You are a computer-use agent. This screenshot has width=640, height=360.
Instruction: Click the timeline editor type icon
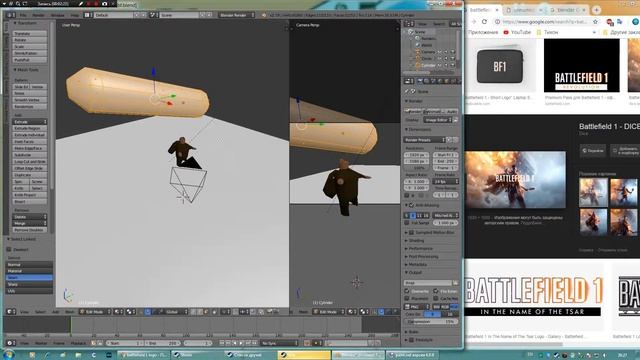tap(11, 343)
